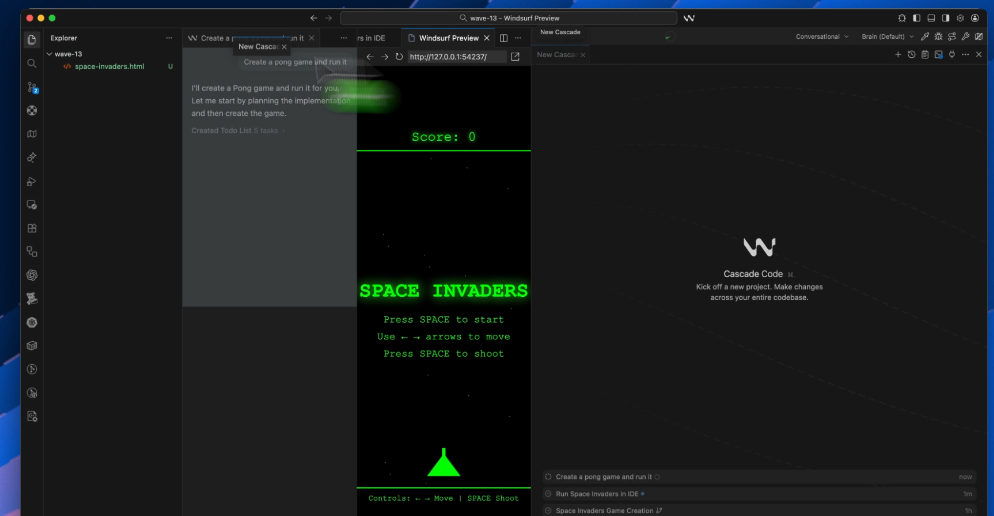The image size is (994, 516).
Task: Split the editor right
Action: (x=503, y=38)
